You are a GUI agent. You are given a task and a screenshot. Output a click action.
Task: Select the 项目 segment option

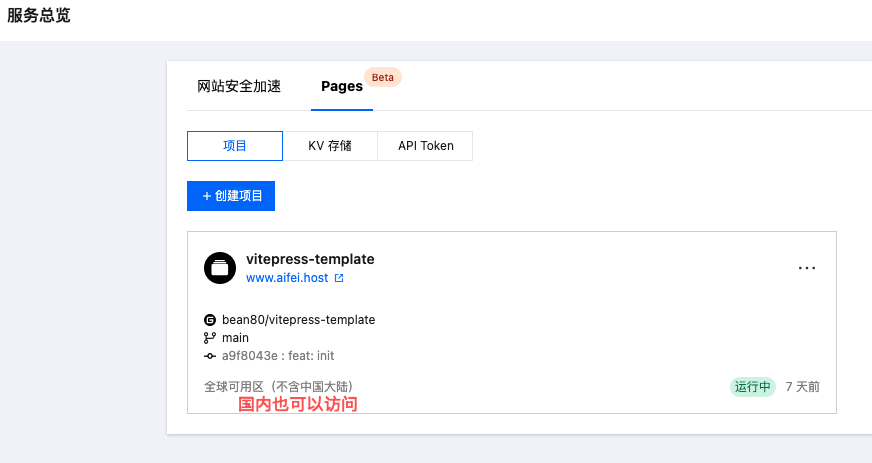235,146
